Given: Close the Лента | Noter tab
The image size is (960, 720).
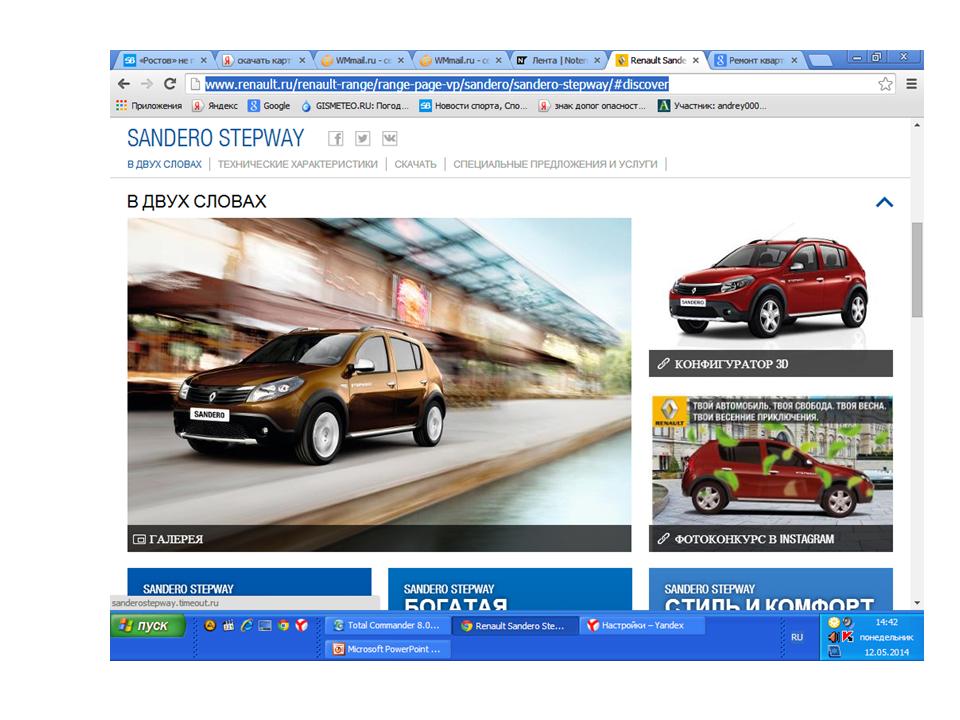Looking at the screenshot, I should 597,61.
